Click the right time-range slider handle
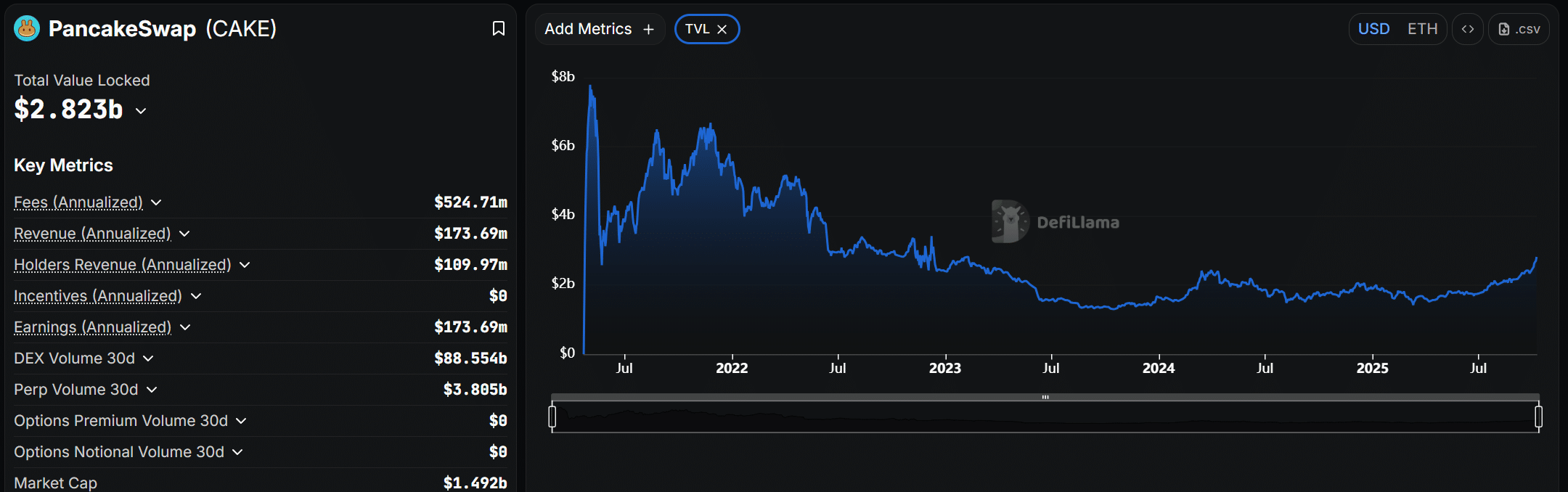Screen dimensions: 1568x492 (1538, 417)
